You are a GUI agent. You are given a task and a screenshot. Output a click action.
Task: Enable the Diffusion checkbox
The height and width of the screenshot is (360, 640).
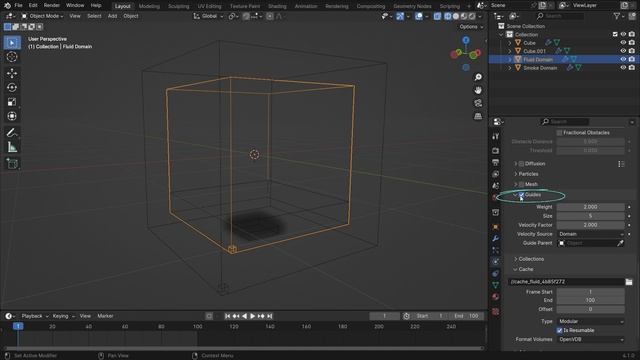pos(522,164)
